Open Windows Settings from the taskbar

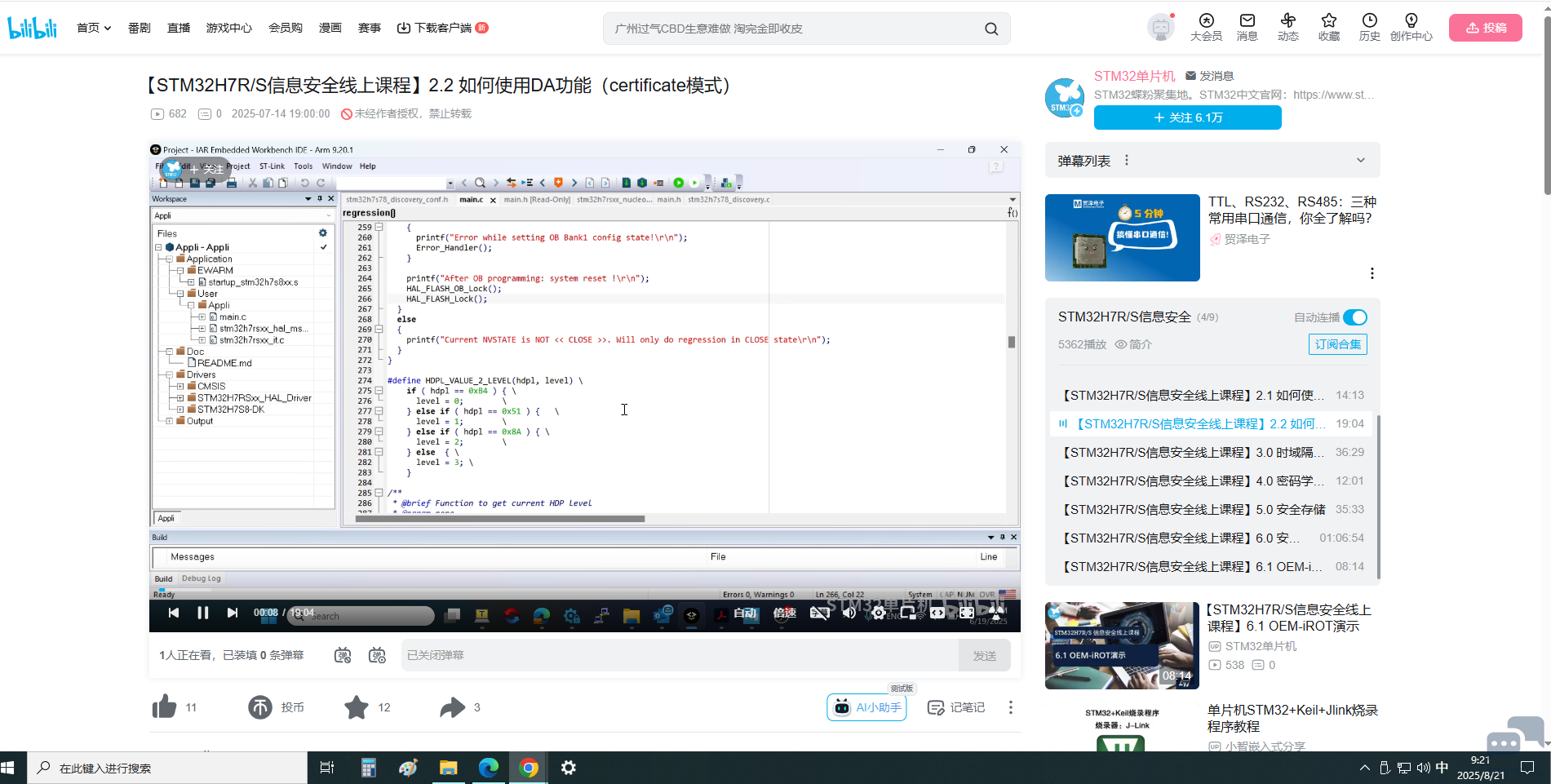click(569, 768)
